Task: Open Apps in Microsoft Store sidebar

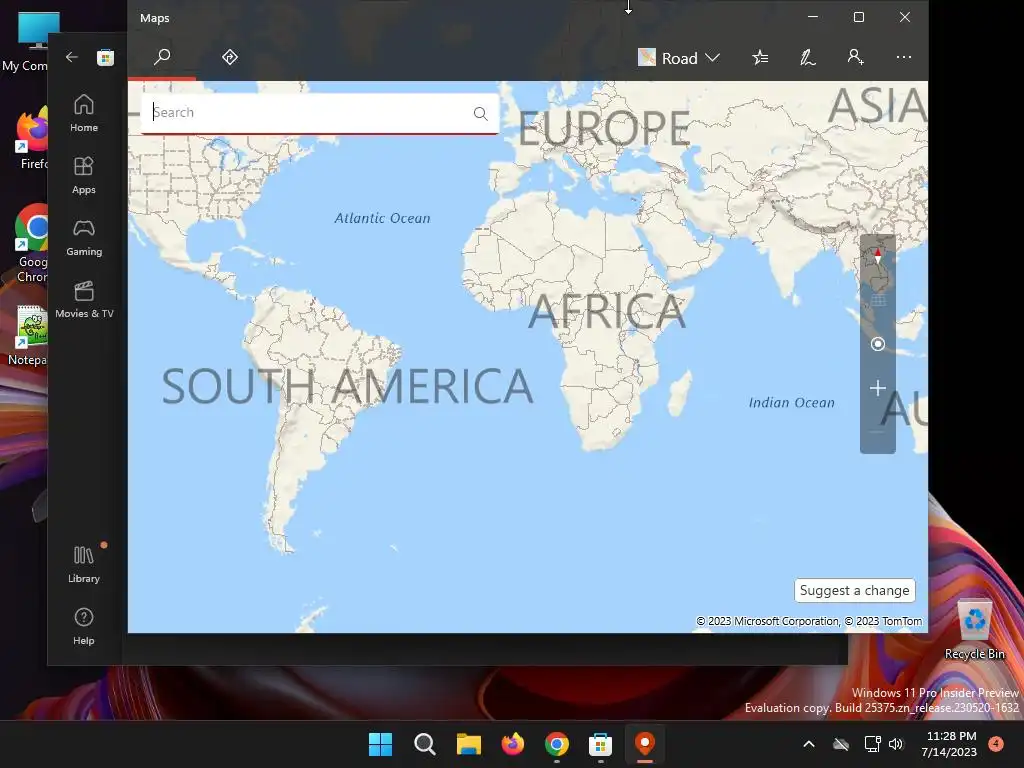Action: pyautogui.click(x=84, y=176)
